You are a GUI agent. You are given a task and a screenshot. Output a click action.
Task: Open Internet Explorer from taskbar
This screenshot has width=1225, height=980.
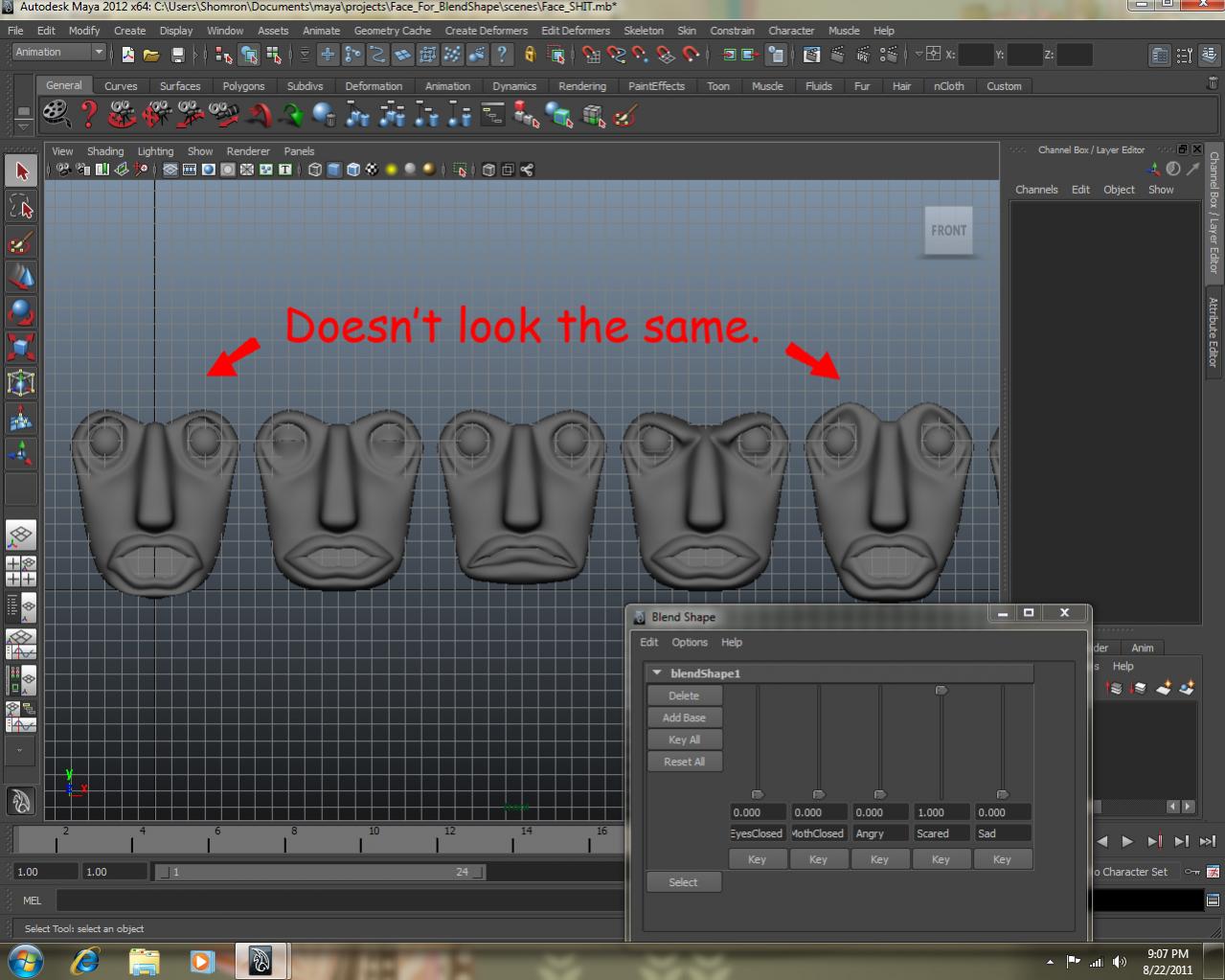point(85,961)
